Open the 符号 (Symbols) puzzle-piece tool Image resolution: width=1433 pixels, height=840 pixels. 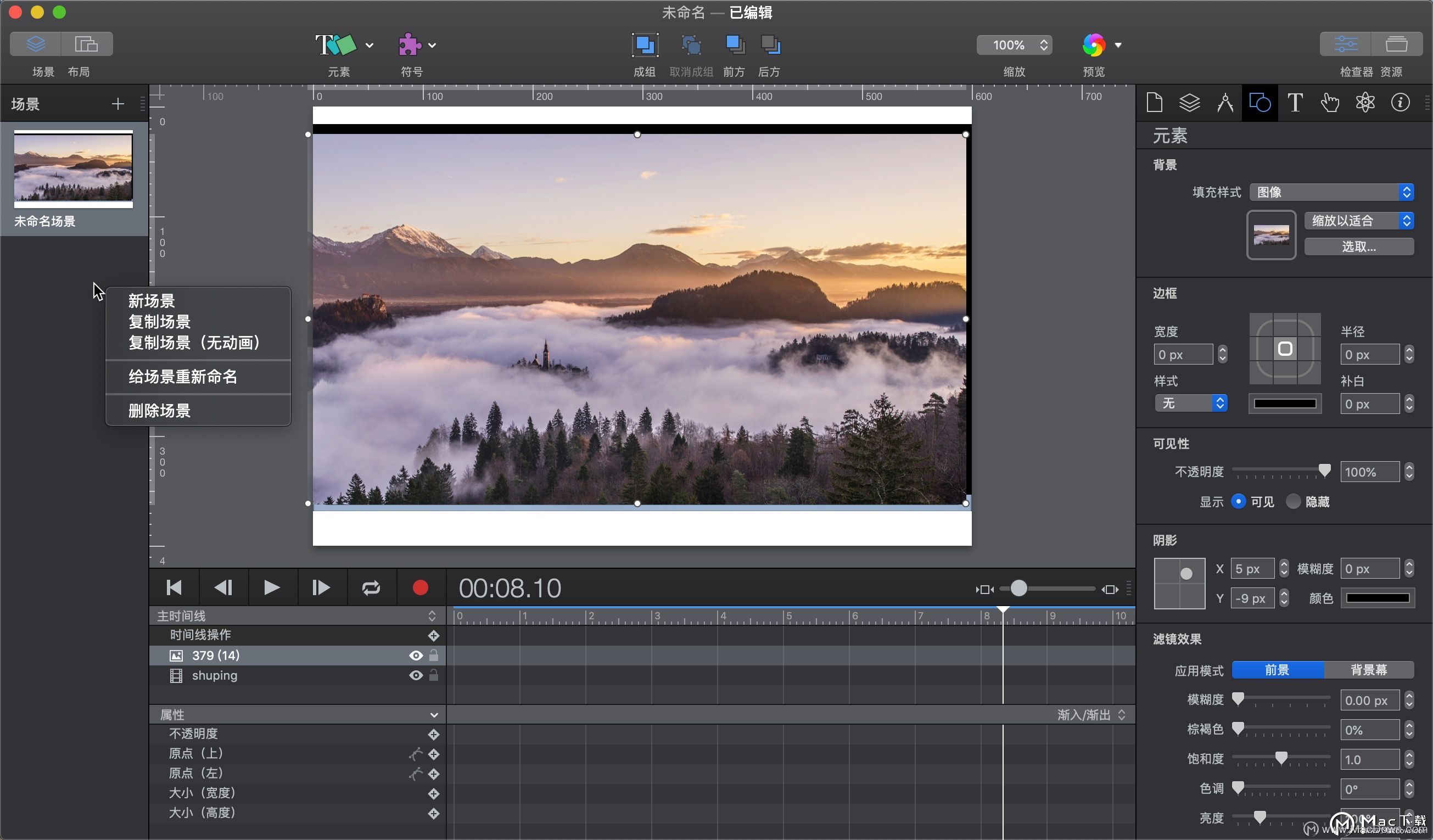point(410,44)
